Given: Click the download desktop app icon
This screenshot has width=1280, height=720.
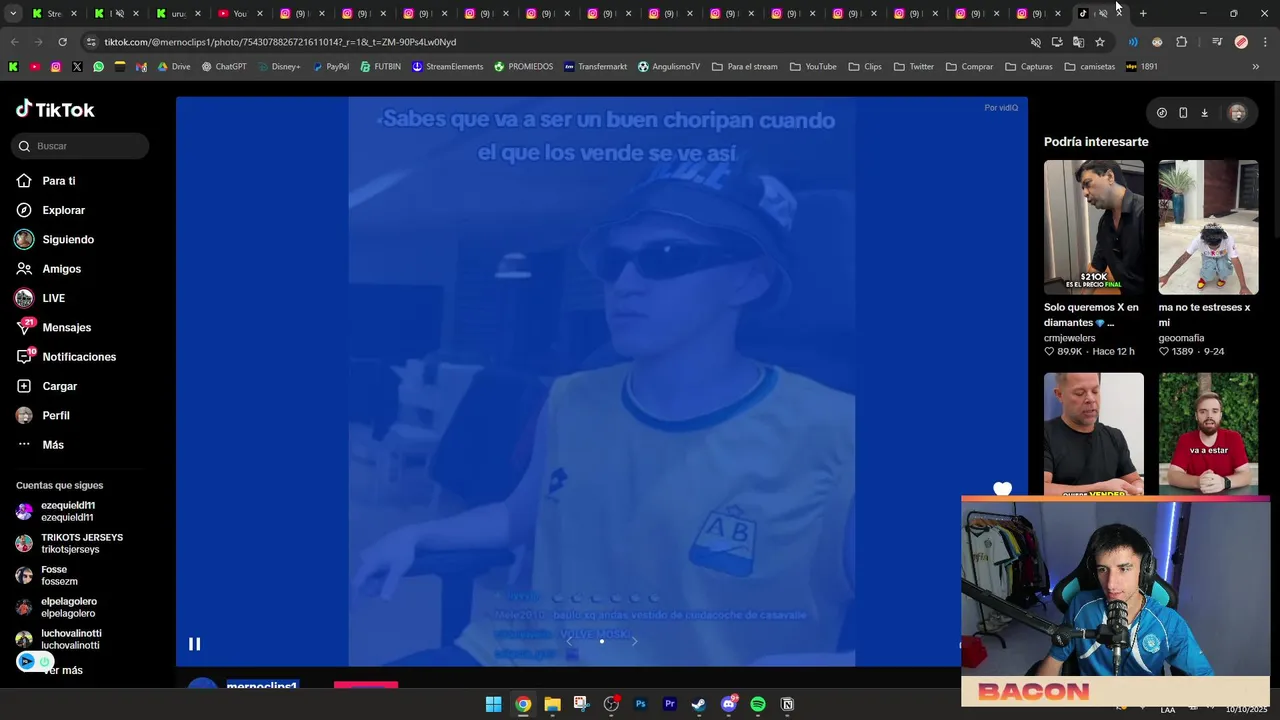Looking at the screenshot, I should click(x=1204, y=113).
